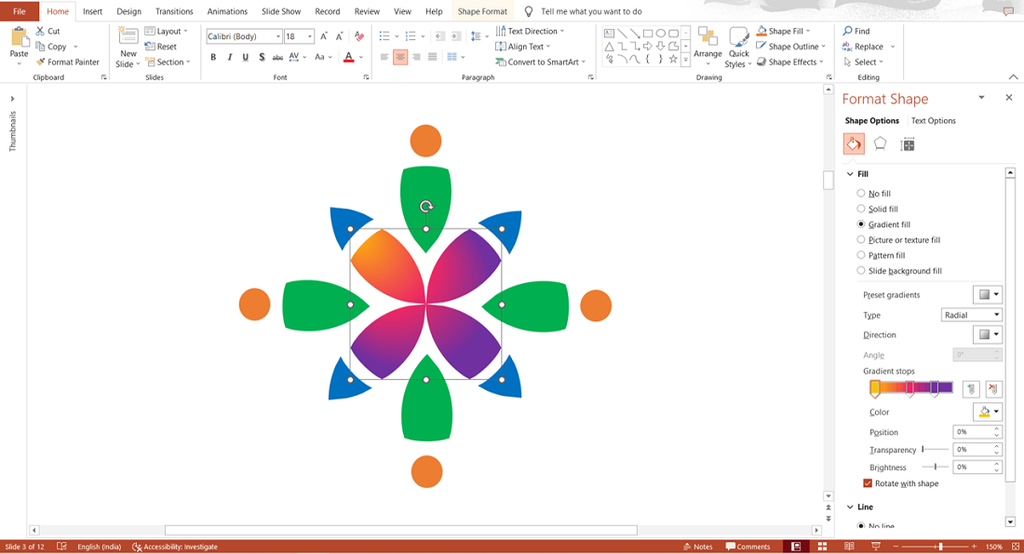The height and width of the screenshot is (554, 1024).
Task: Add gradient stop icon
Action: pos(971,389)
